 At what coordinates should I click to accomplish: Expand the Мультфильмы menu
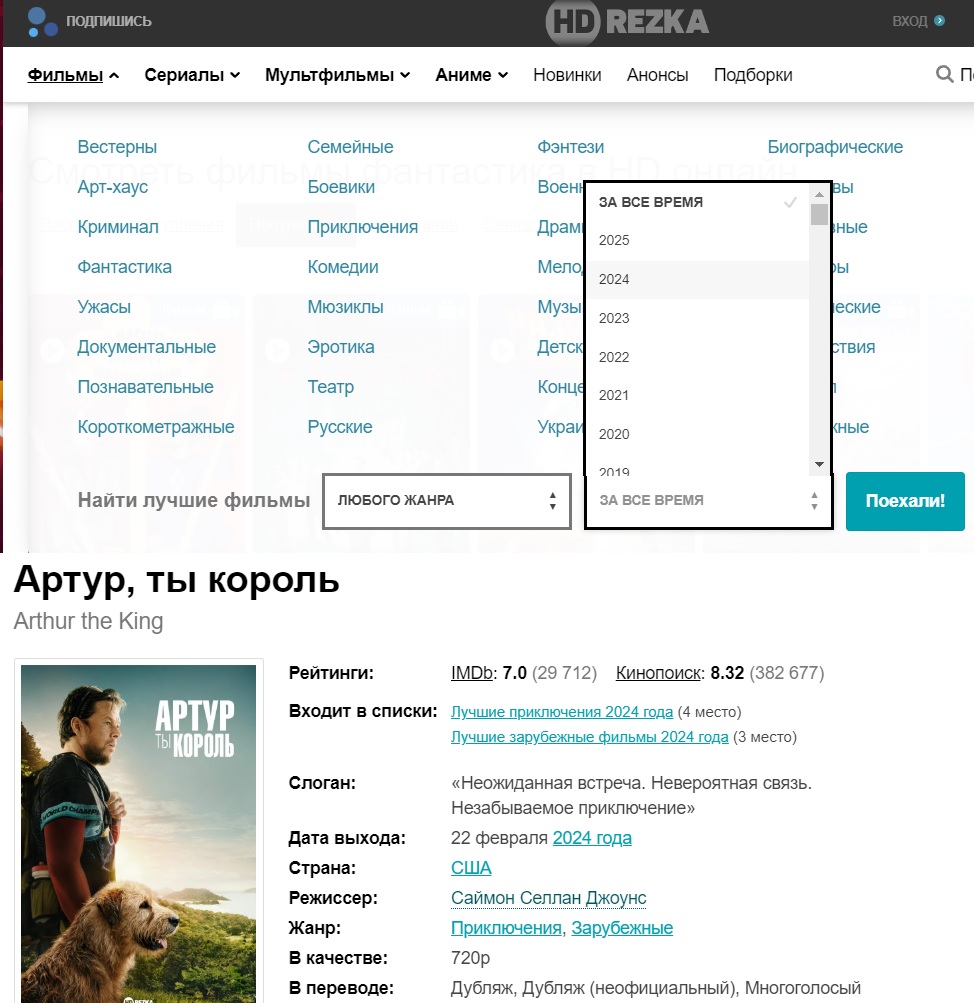tap(337, 75)
